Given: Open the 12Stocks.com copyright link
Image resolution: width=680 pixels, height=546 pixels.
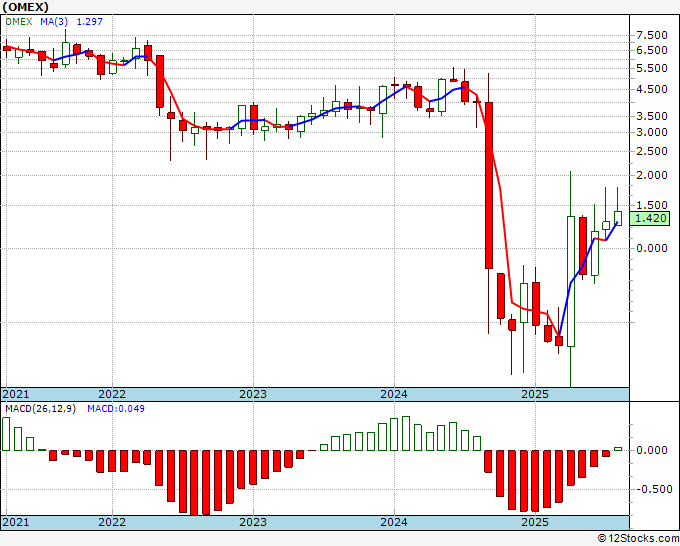Looking at the screenshot, I should [638, 539].
